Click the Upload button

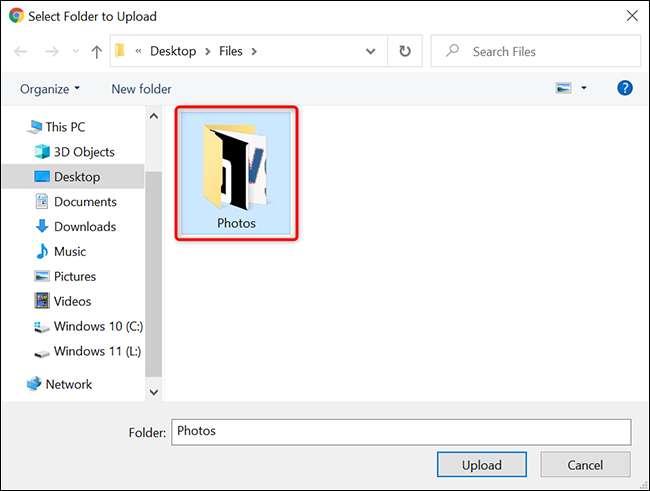tap(482, 465)
